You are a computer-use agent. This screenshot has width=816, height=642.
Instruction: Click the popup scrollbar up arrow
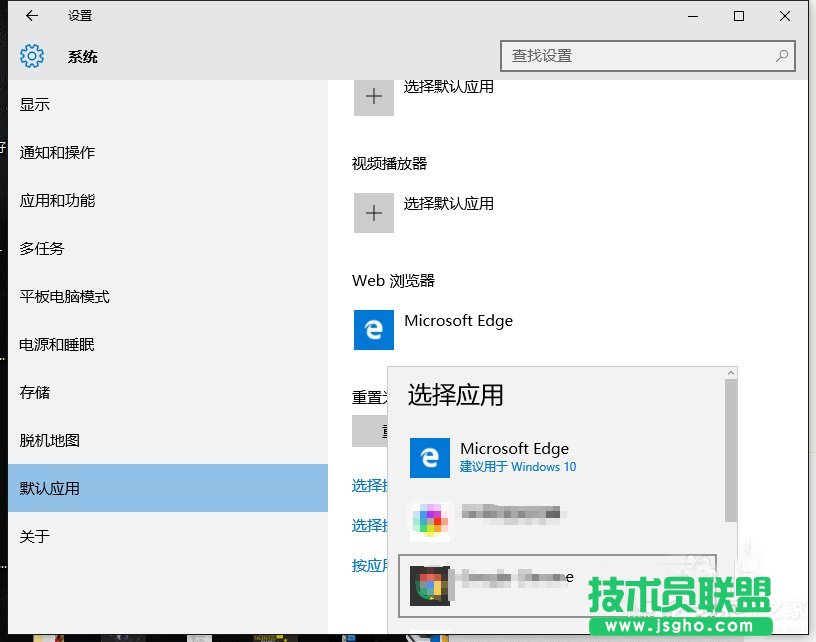tap(731, 373)
